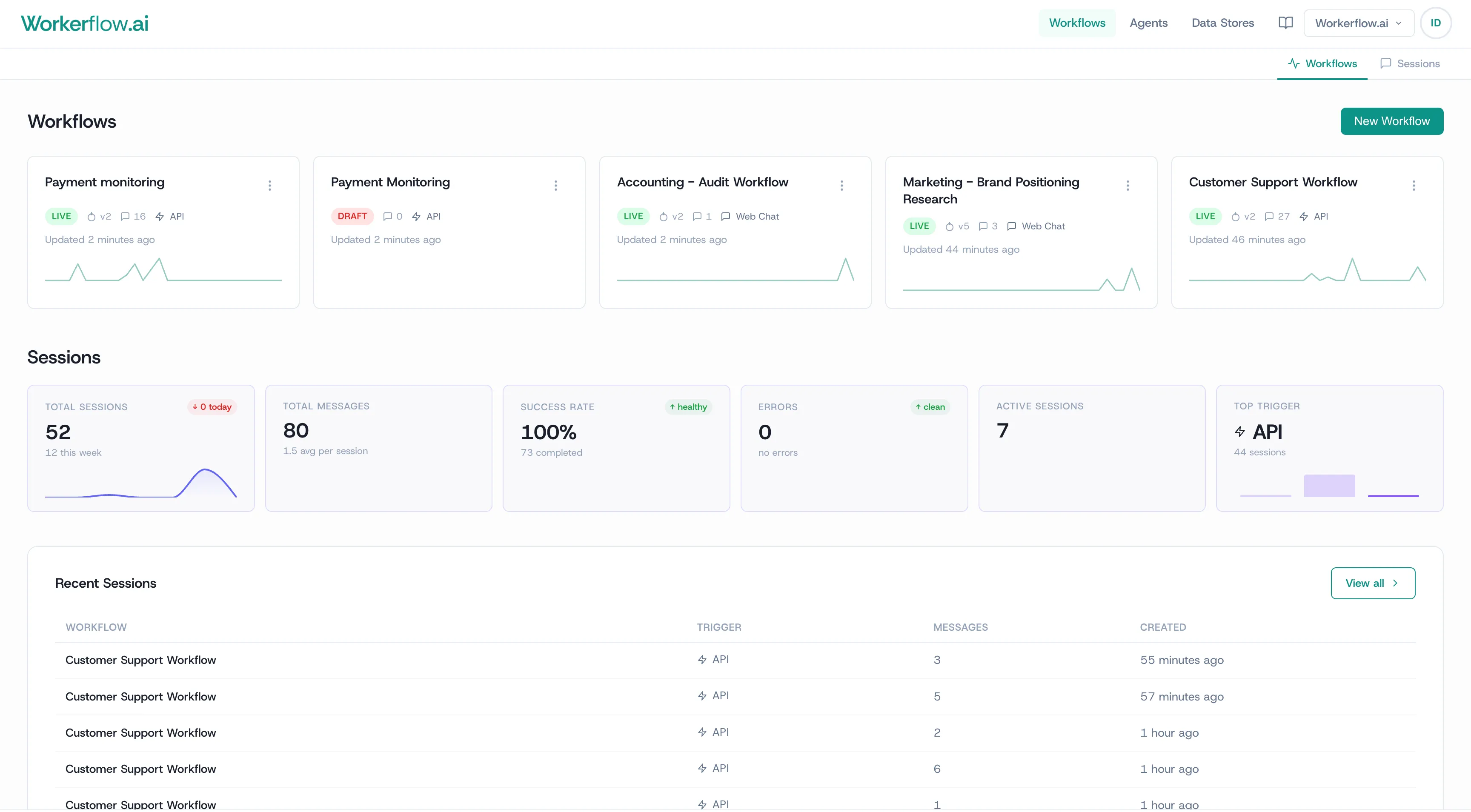Screen dimensions: 1471x812
Task: Select the Workflows sub-tab with pulse icon
Action: point(1322,64)
